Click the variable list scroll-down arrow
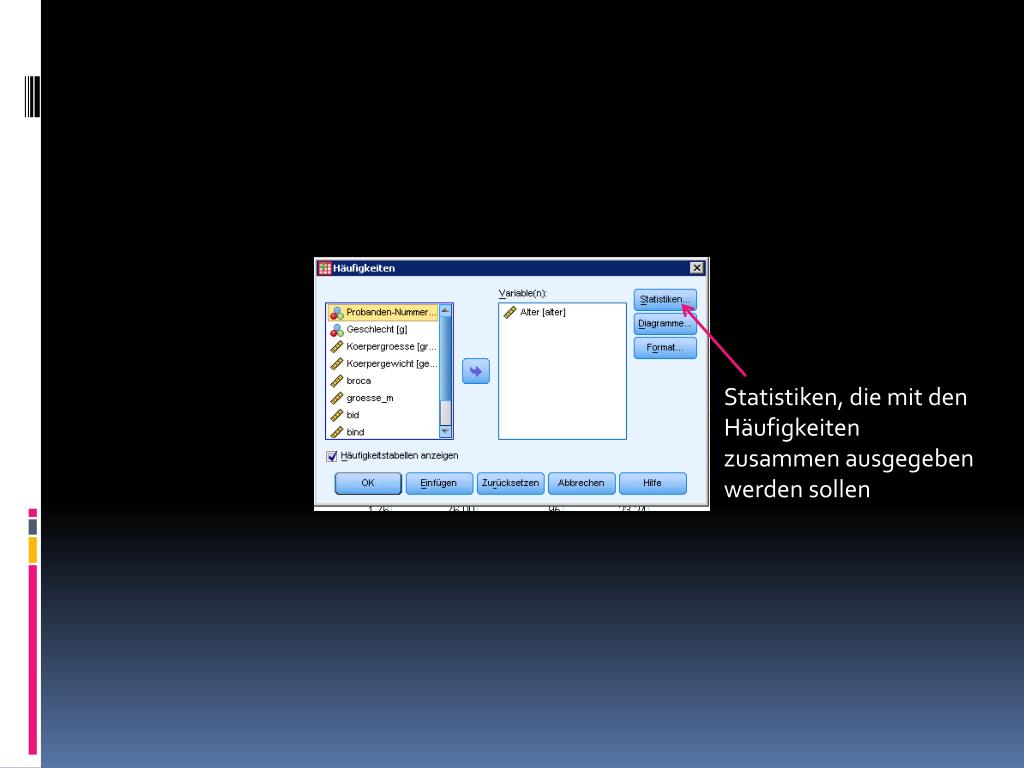Viewport: 1024px width, 768px height. coord(445,432)
